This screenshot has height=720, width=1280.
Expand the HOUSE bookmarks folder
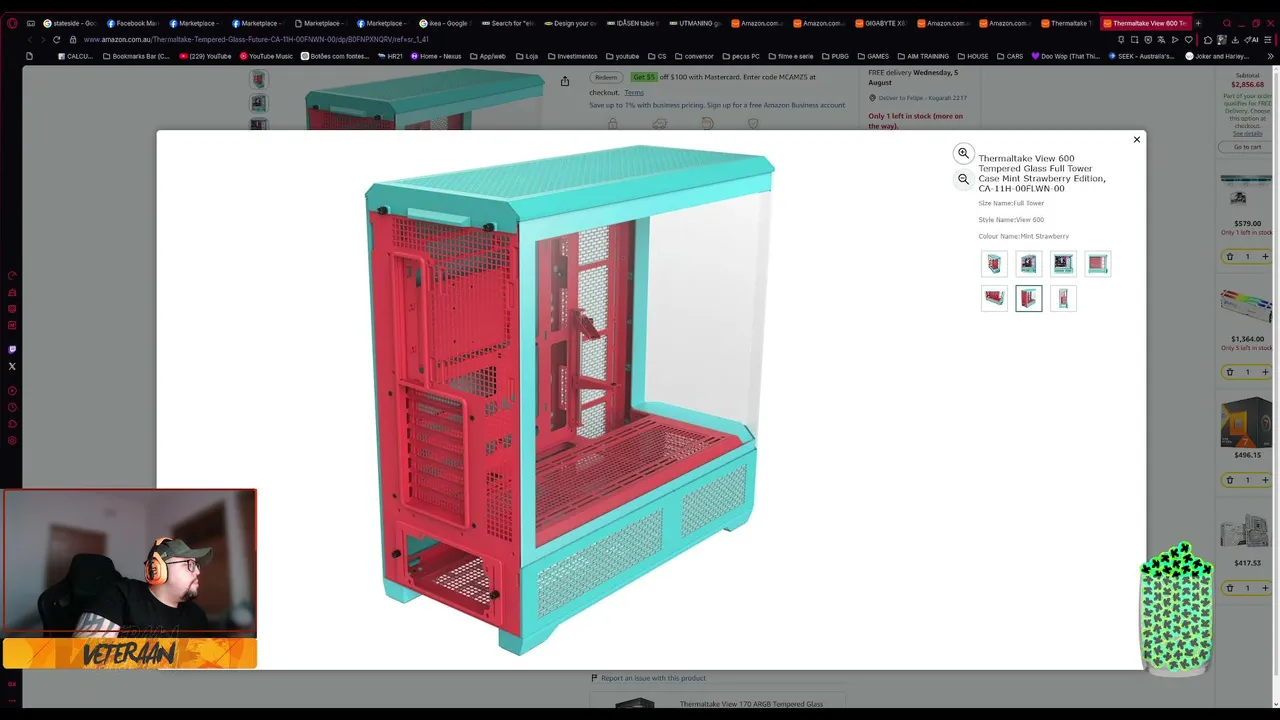pyautogui.click(x=972, y=56)
